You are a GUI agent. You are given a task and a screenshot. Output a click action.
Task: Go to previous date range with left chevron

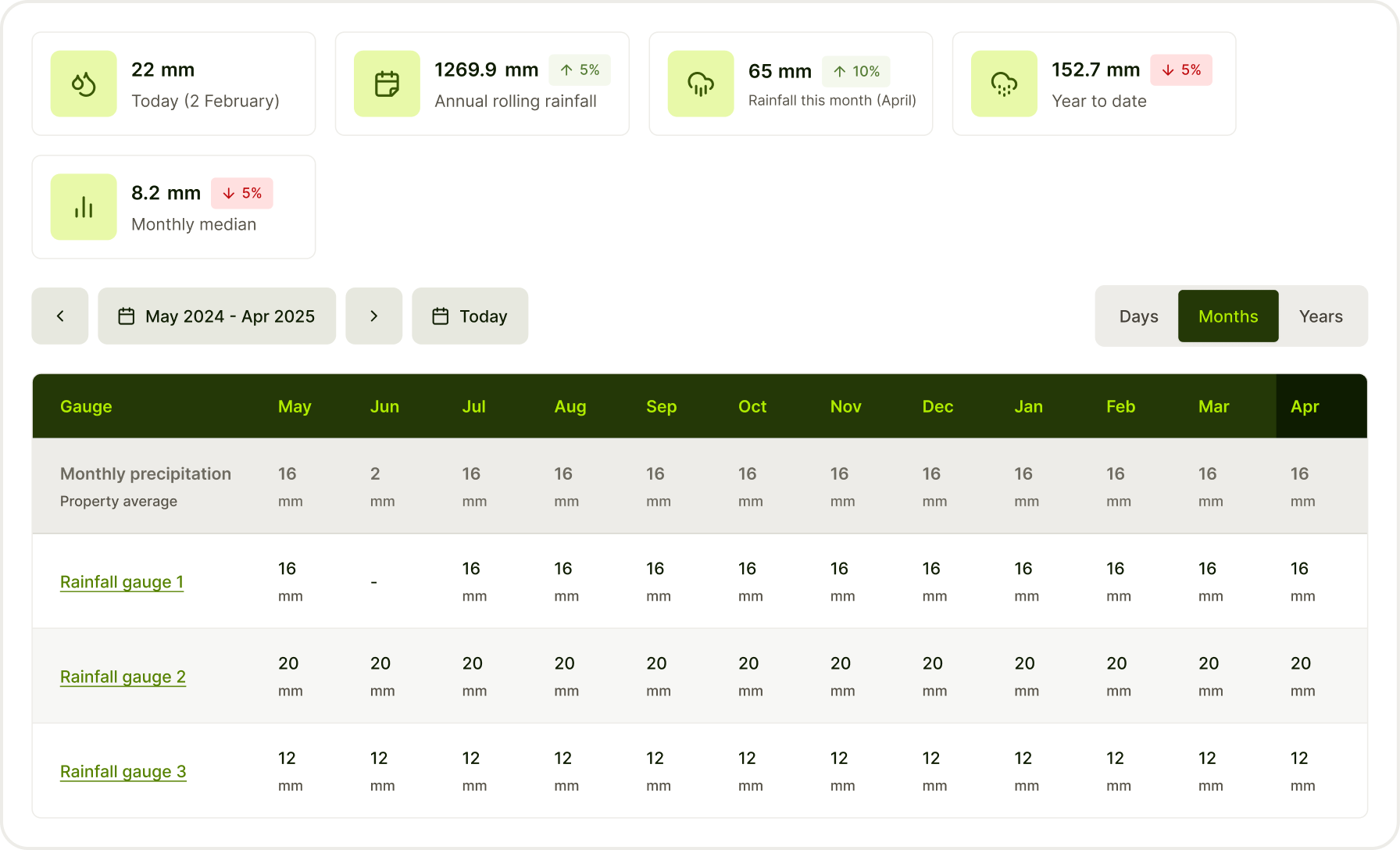tap(60, 316)
